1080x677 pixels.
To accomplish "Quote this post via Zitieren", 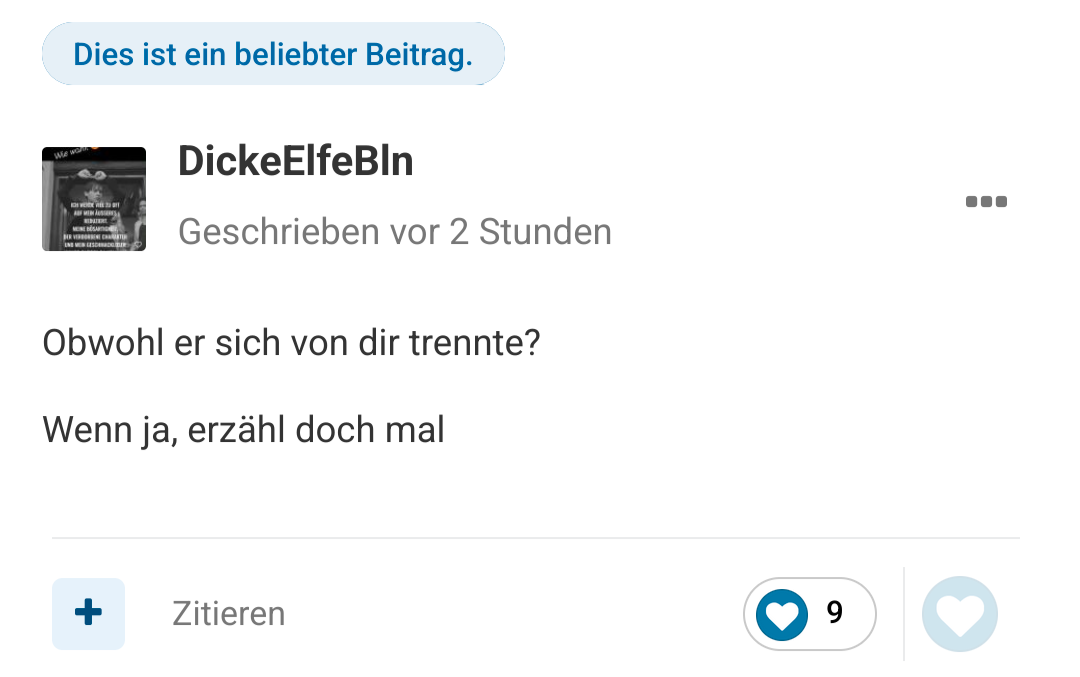I will pyautogui.click(x=228, y=613).
